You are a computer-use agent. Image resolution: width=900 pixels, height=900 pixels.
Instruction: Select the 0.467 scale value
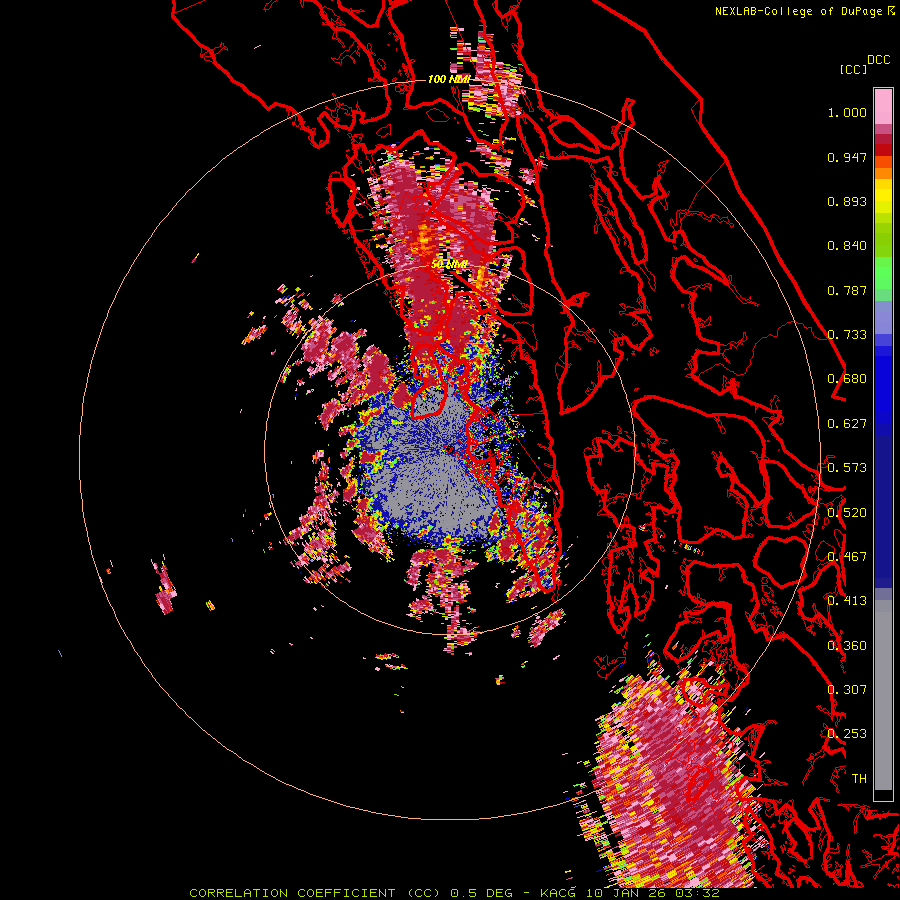click(847, 557)
